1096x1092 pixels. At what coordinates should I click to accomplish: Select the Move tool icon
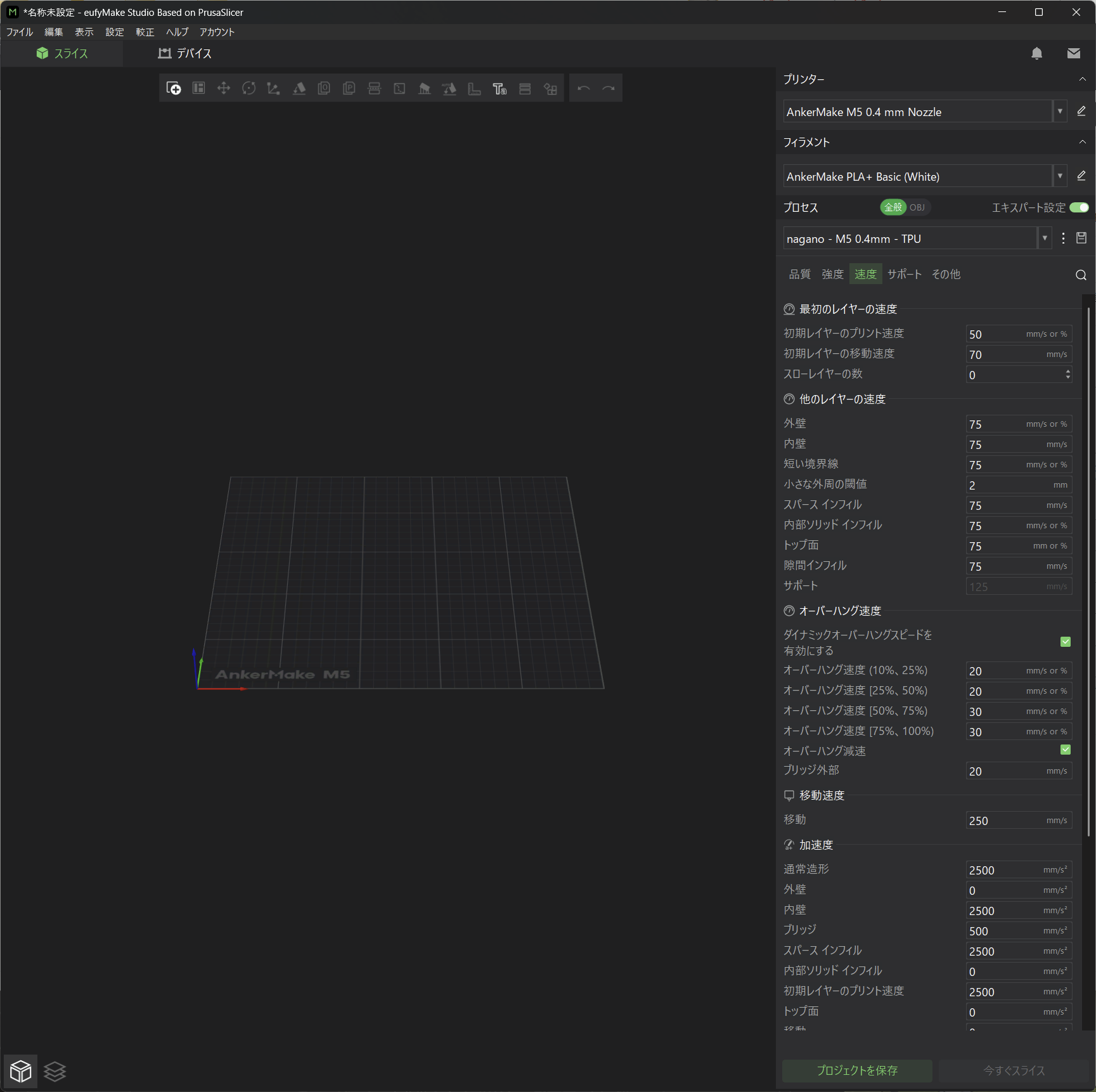coord(223,89)
